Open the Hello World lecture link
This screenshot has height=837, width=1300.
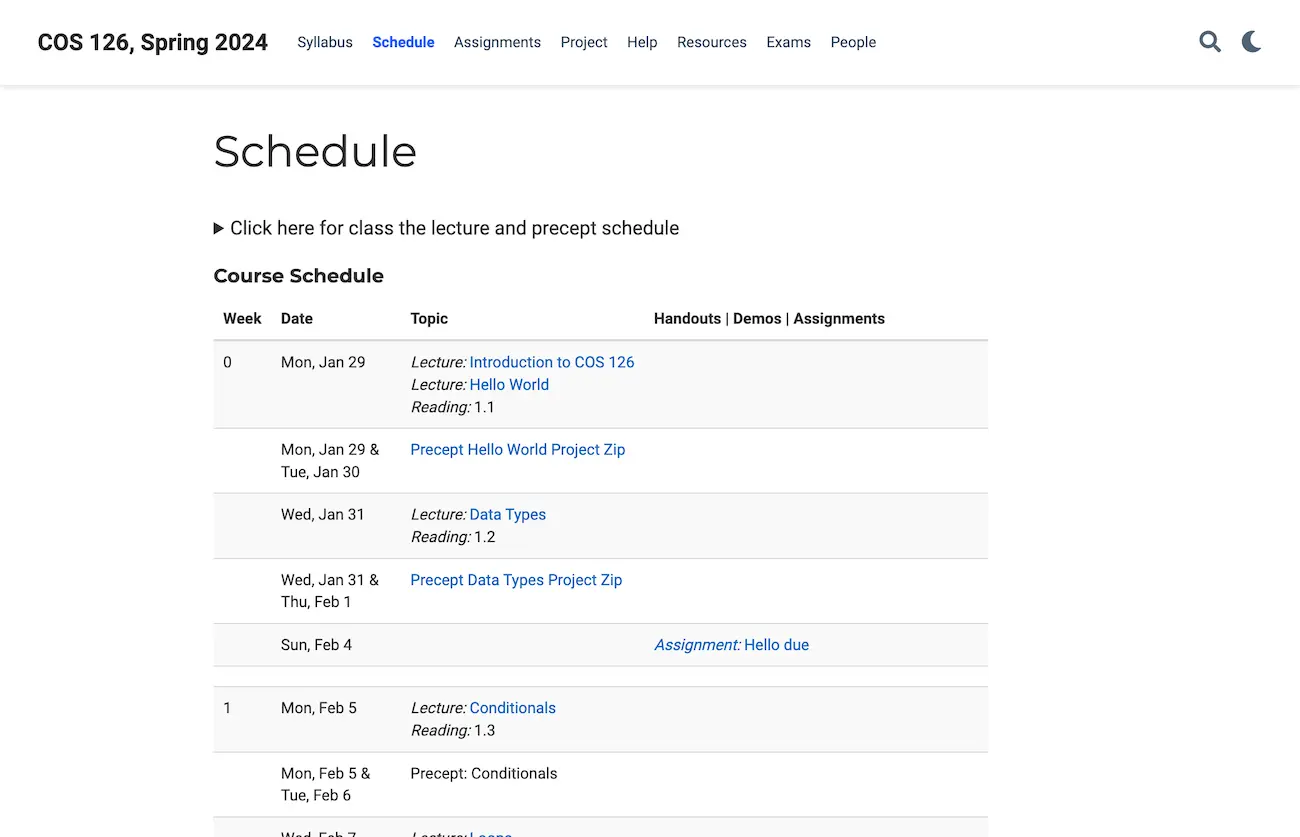pos(509,385)
